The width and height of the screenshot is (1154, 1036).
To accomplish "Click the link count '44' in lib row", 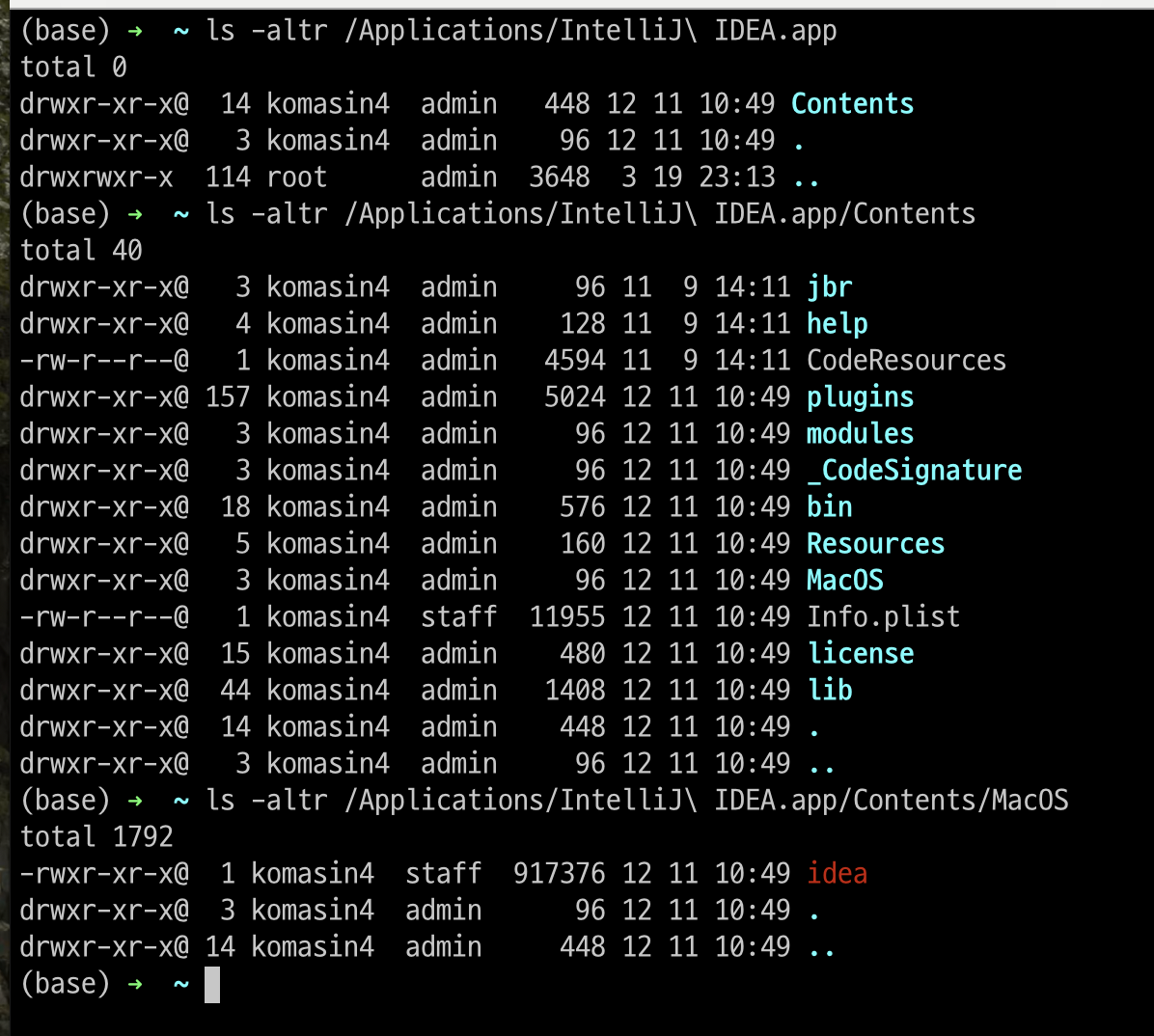I will [x=235, y=690].
